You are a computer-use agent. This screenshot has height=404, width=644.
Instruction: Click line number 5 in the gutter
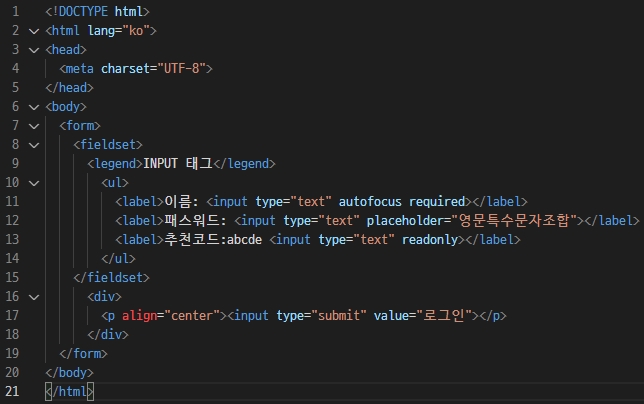pos(16,87)
